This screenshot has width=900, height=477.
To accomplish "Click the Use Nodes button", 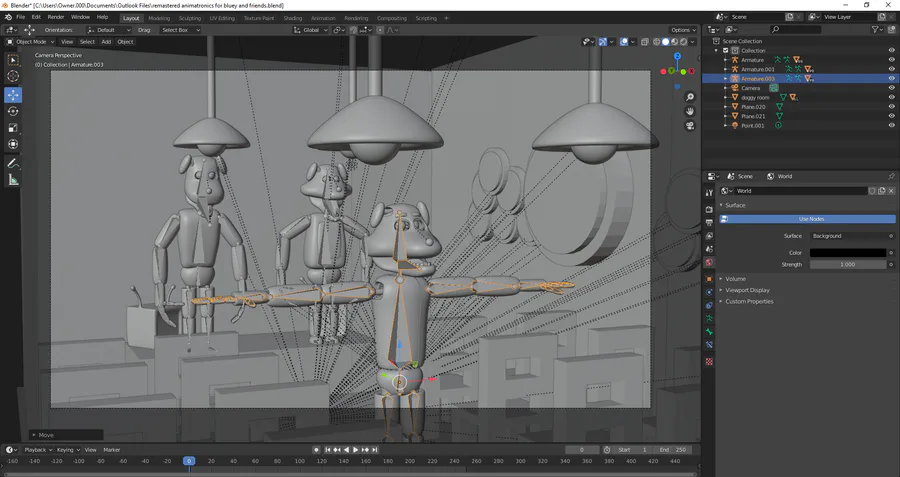I will tap(808, 219).
